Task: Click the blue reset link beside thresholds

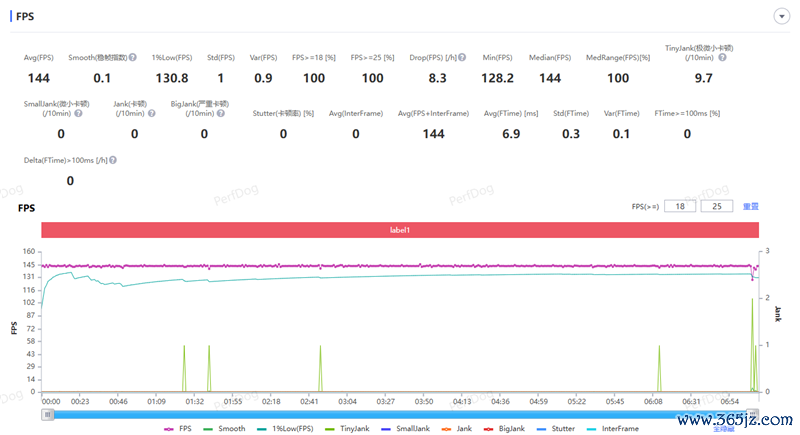Action: [x=750, y=207]
